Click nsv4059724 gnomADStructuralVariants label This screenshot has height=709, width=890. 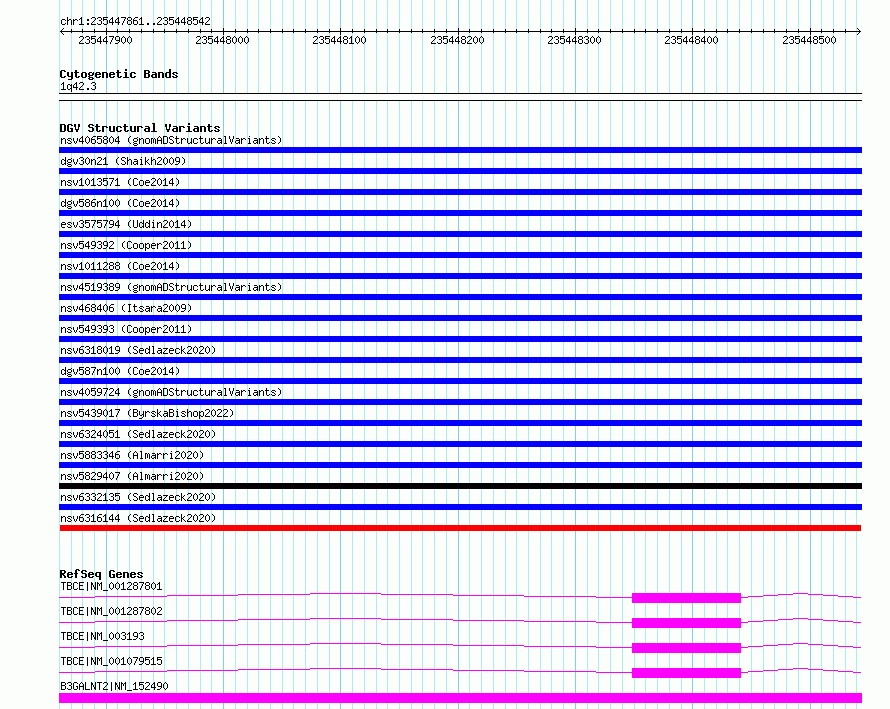171,392
